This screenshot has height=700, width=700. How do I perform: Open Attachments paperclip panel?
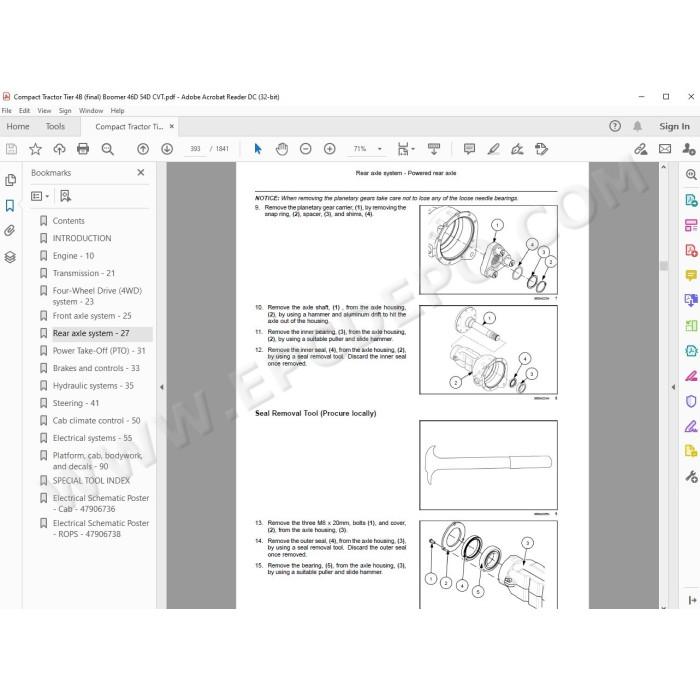(x=10, y=231)
